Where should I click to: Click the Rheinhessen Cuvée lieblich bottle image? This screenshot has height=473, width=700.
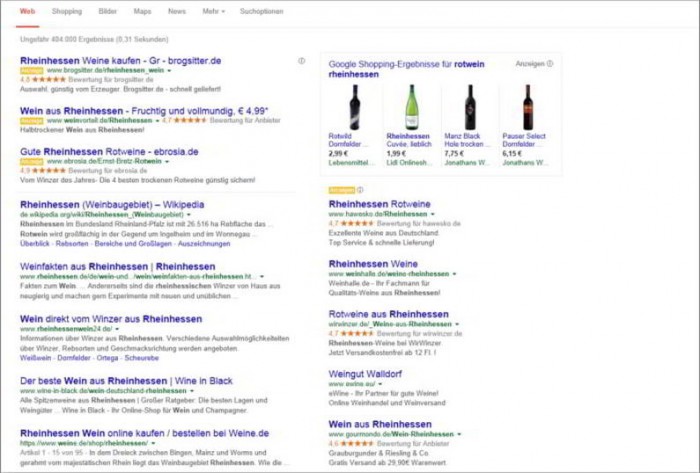tap(412, 107)
